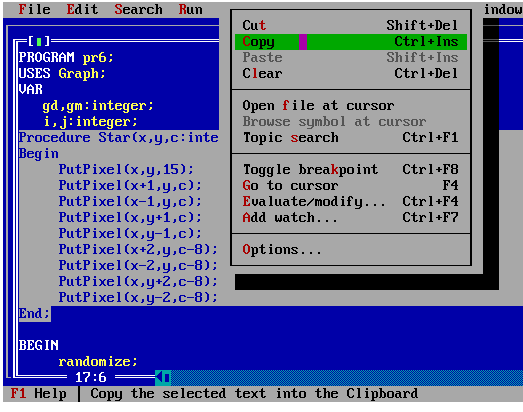Click the i,j:integer; declaration
523x412 pixels.
tap(90, 122)
